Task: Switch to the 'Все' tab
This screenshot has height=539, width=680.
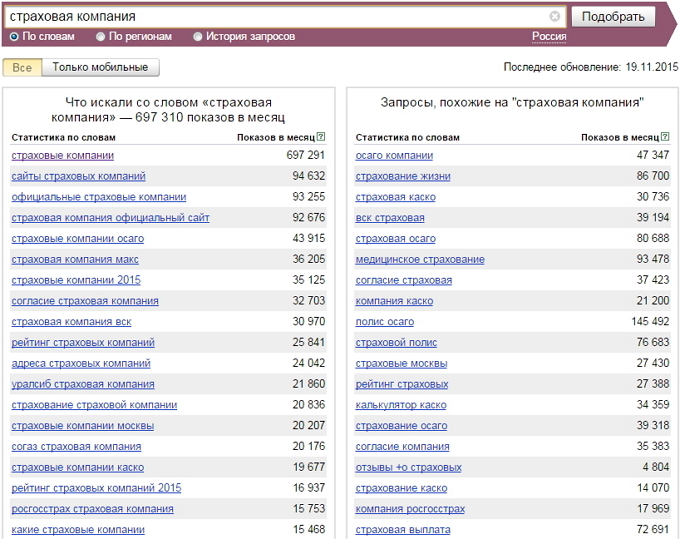Action: pos(22,68)
